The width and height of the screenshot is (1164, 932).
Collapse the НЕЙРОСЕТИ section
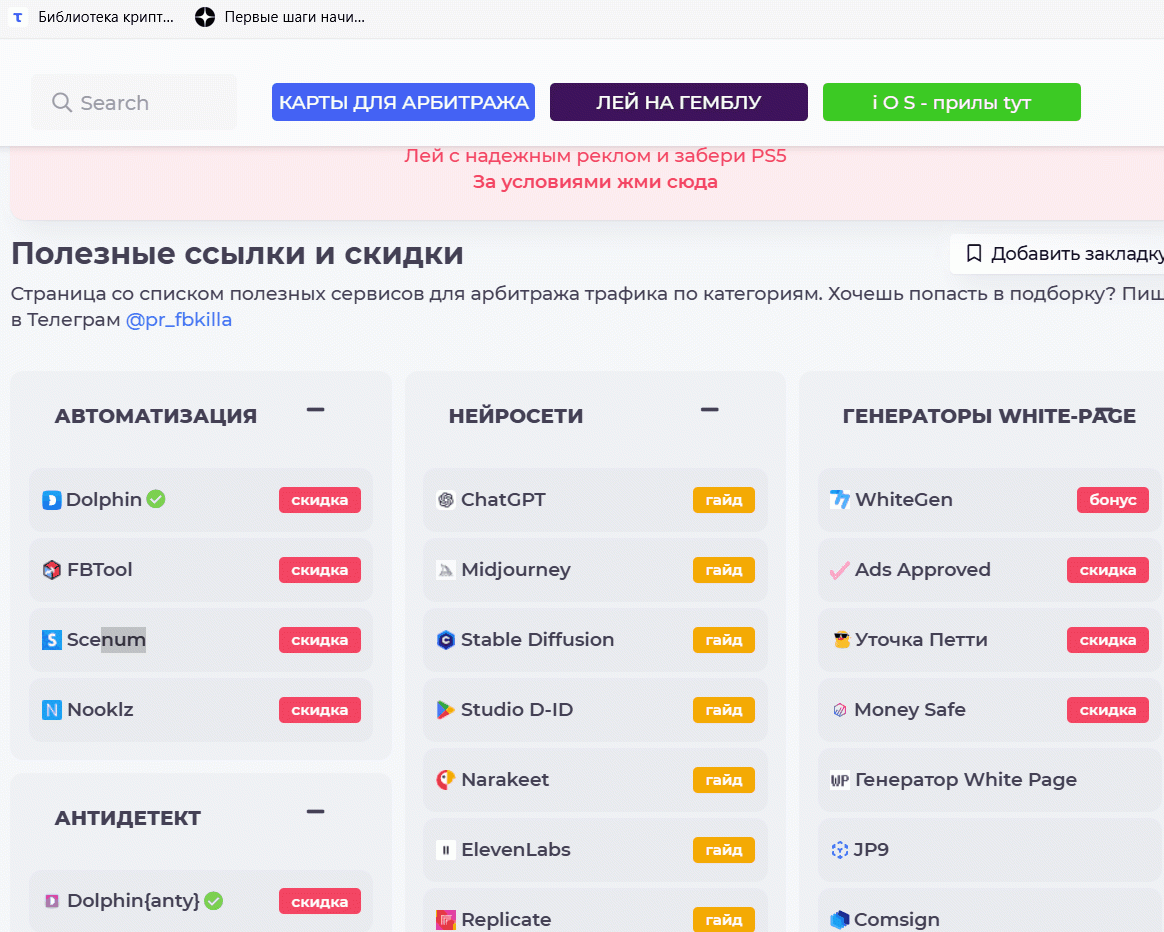[710, 410]
